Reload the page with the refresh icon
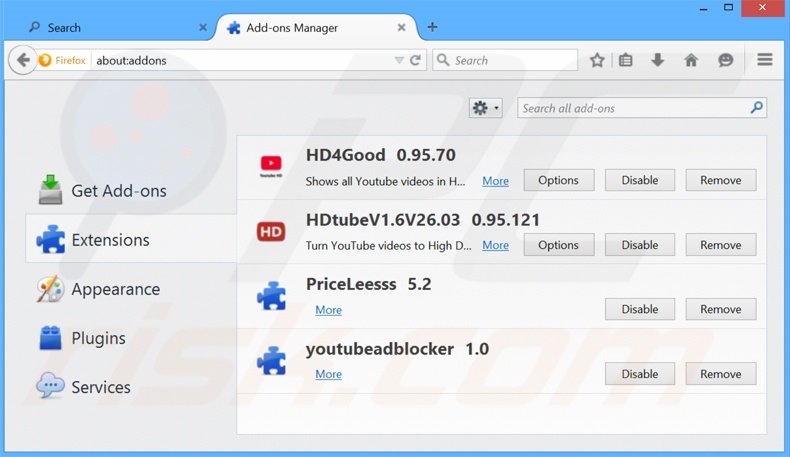Viewport: 790px width, 457px height. coord(415,60)
